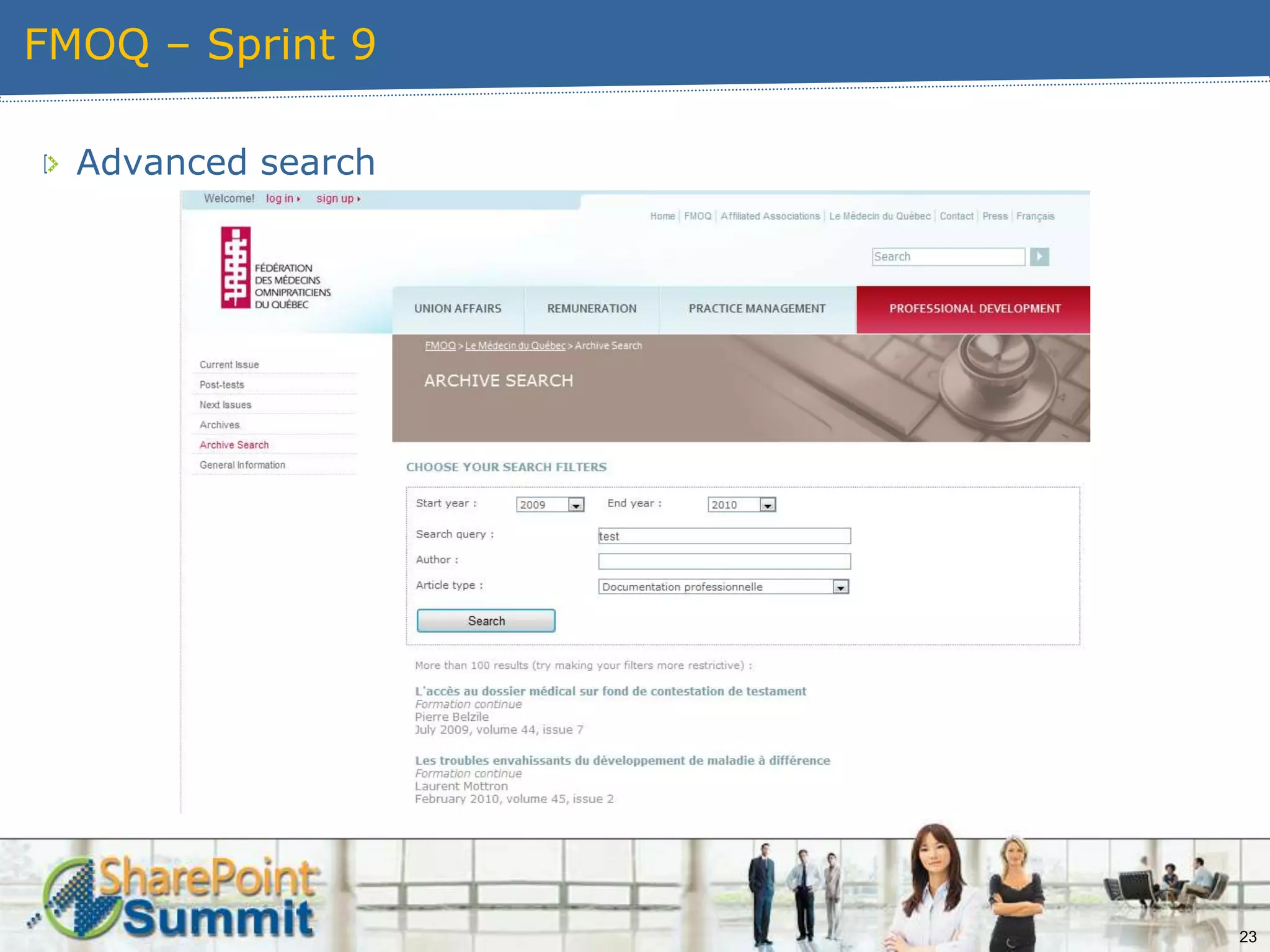This screenshot has width=1270, height=952.
Task: Select Archive Search in the sidebar
Action: (x=234, y=445)
